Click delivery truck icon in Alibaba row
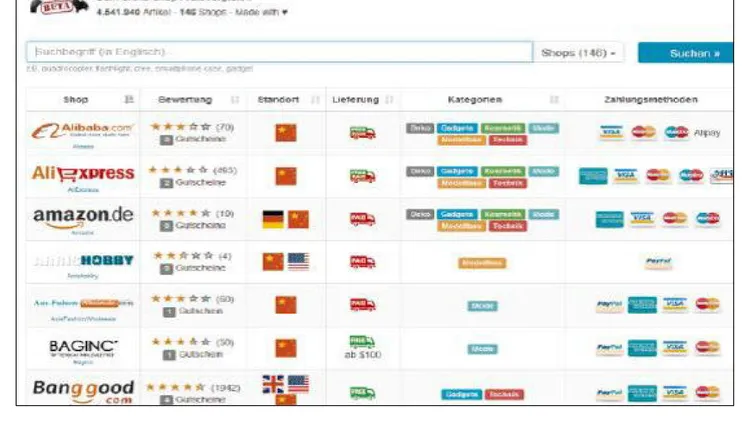This screenshot has width=750, height=421. point(363,133)
